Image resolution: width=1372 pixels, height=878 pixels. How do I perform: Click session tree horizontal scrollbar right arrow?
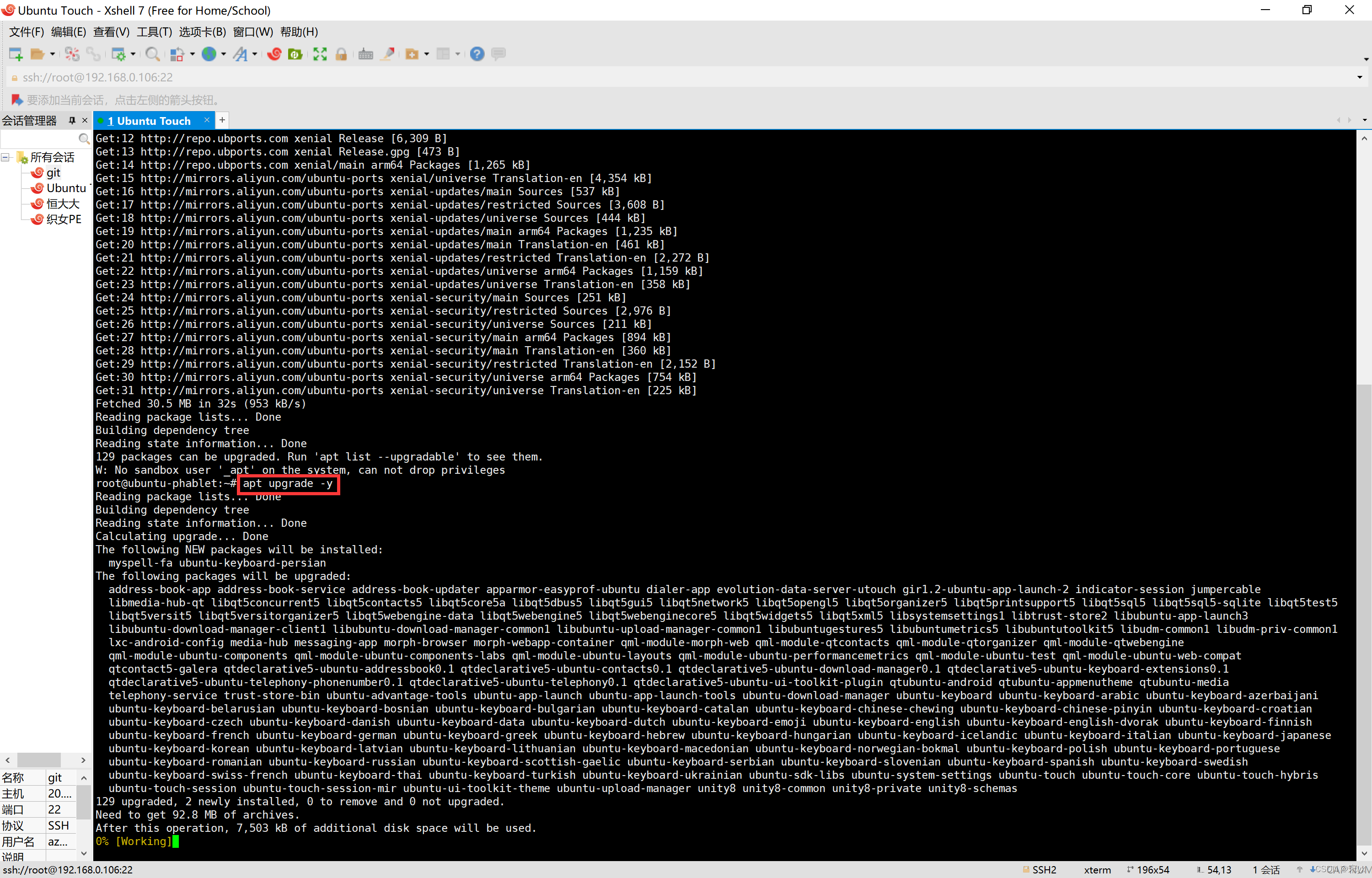pyautogui.click(x=83, y=760)
